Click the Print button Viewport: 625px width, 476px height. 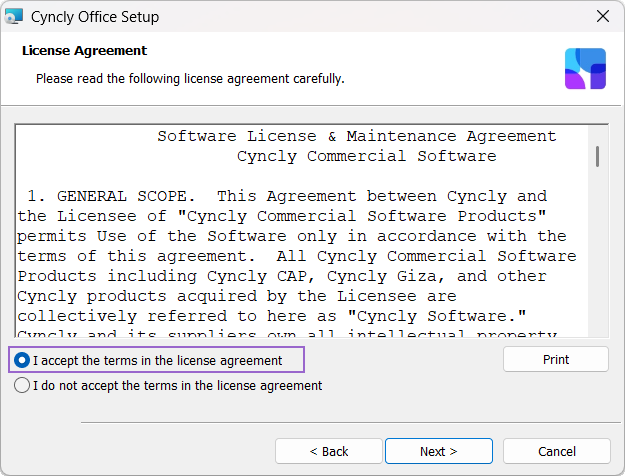(556, 359)
